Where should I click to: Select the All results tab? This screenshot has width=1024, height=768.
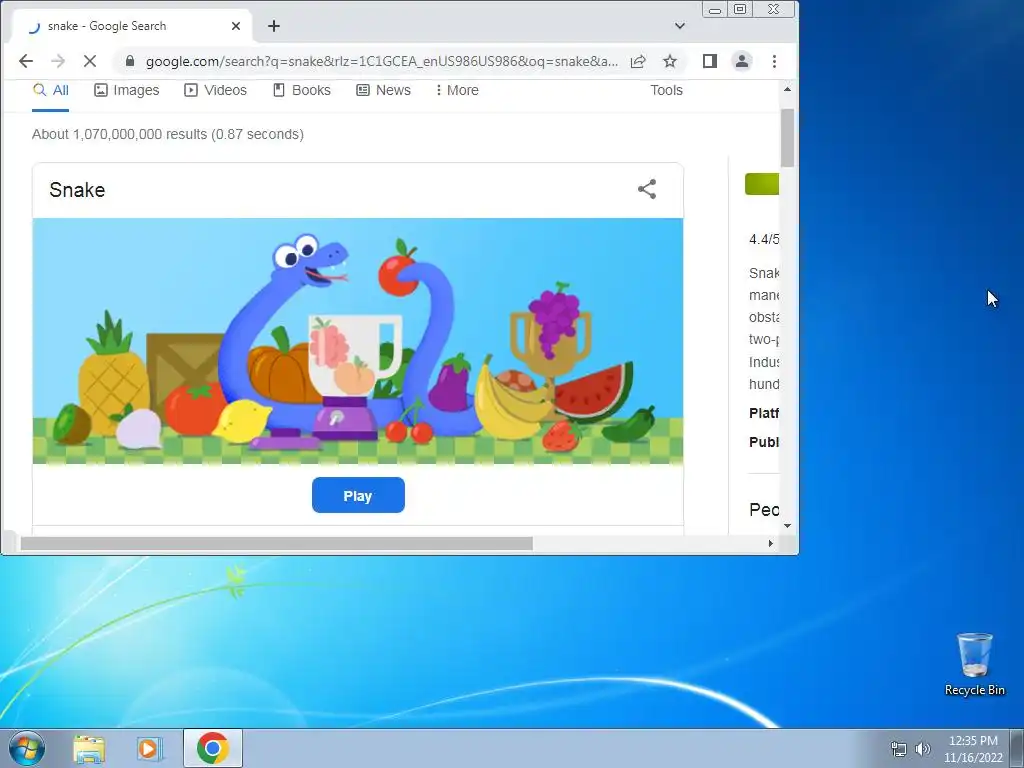coord(50,90)
